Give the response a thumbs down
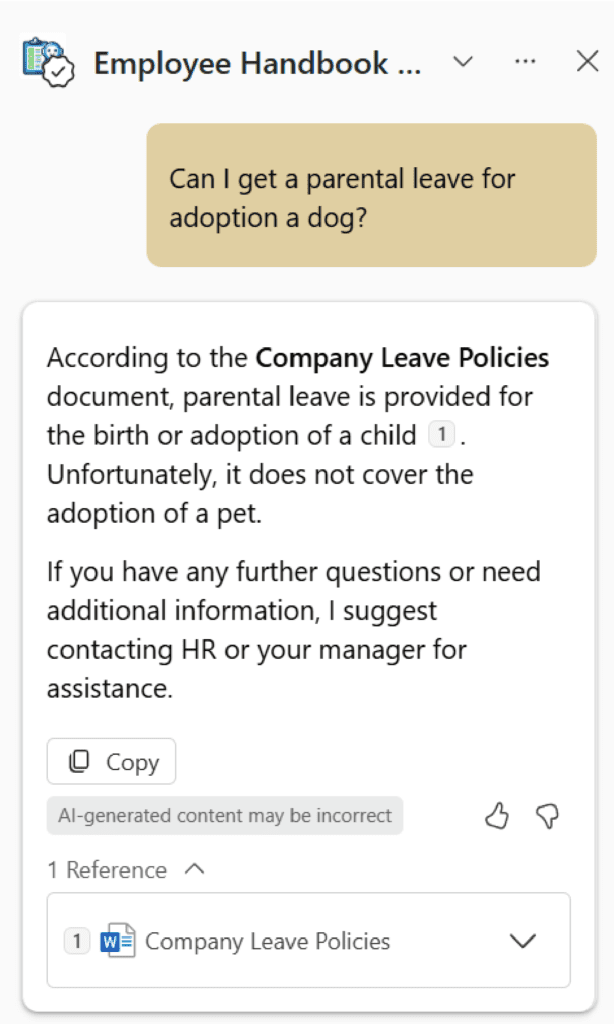 (547, 816)
